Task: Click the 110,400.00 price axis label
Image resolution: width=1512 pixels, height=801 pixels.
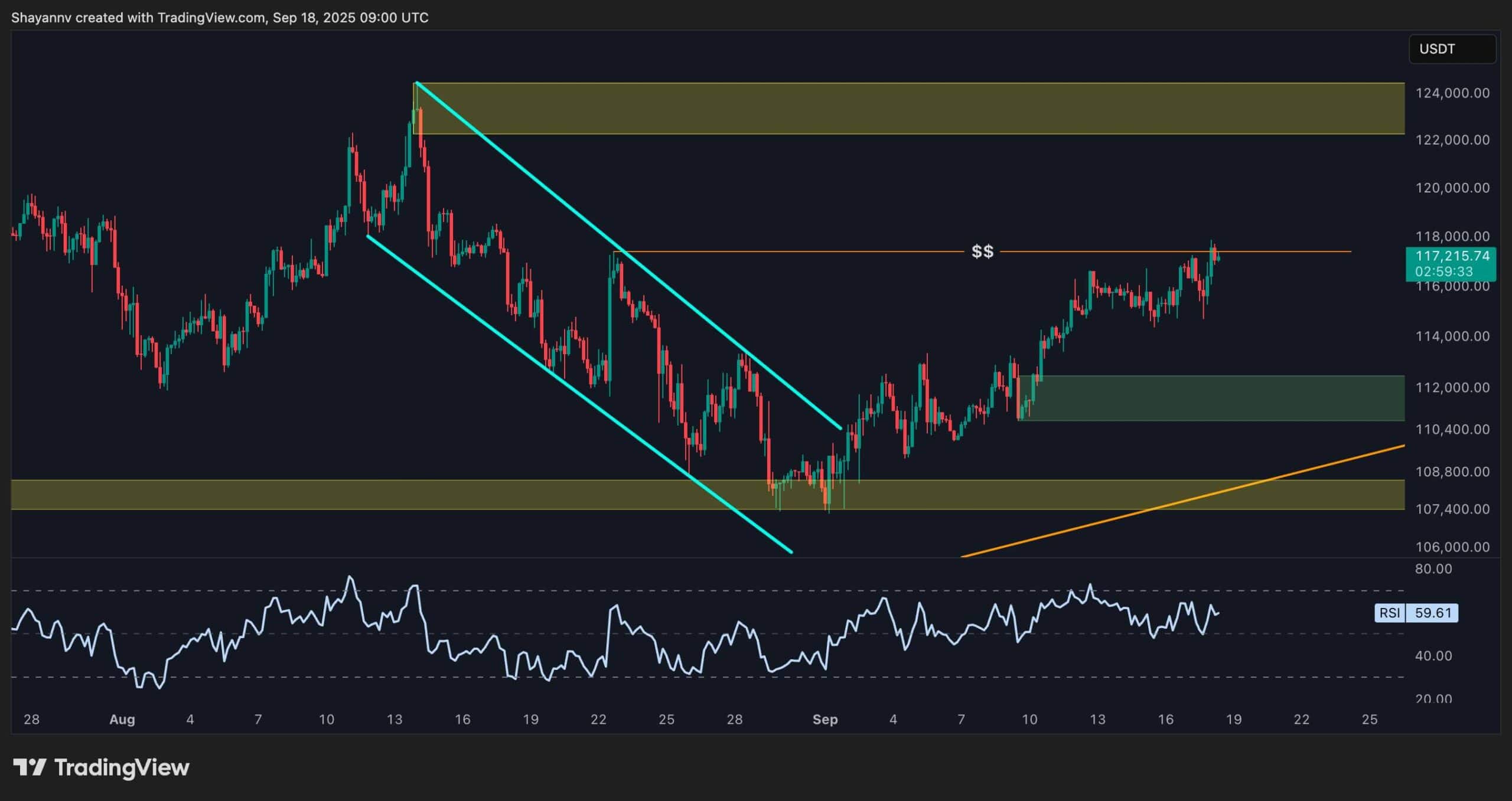Action: (x=1452, y=429)
